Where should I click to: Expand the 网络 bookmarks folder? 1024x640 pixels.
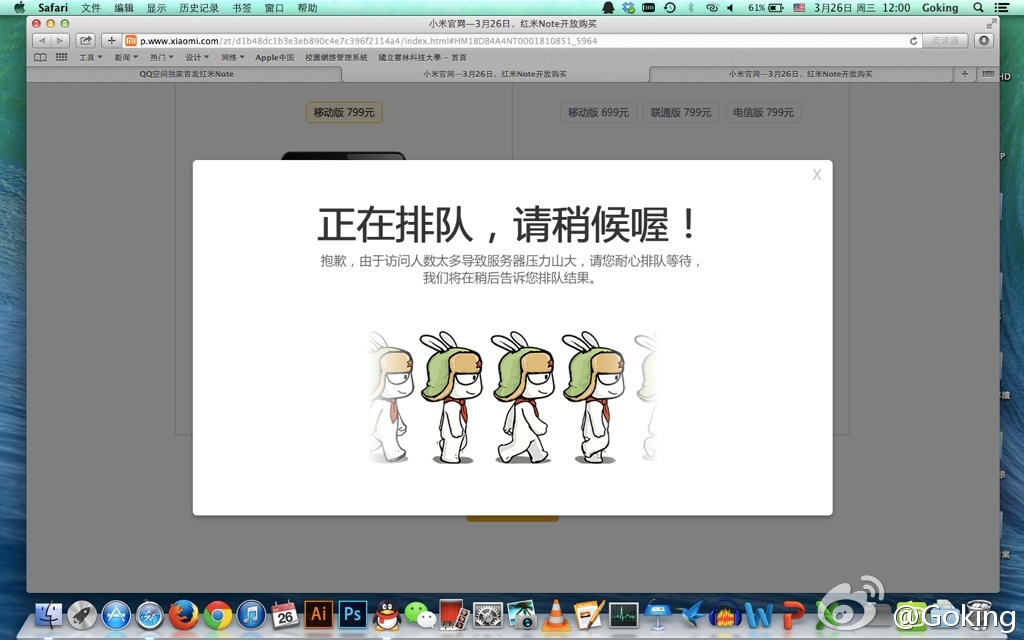pos(232,57)
